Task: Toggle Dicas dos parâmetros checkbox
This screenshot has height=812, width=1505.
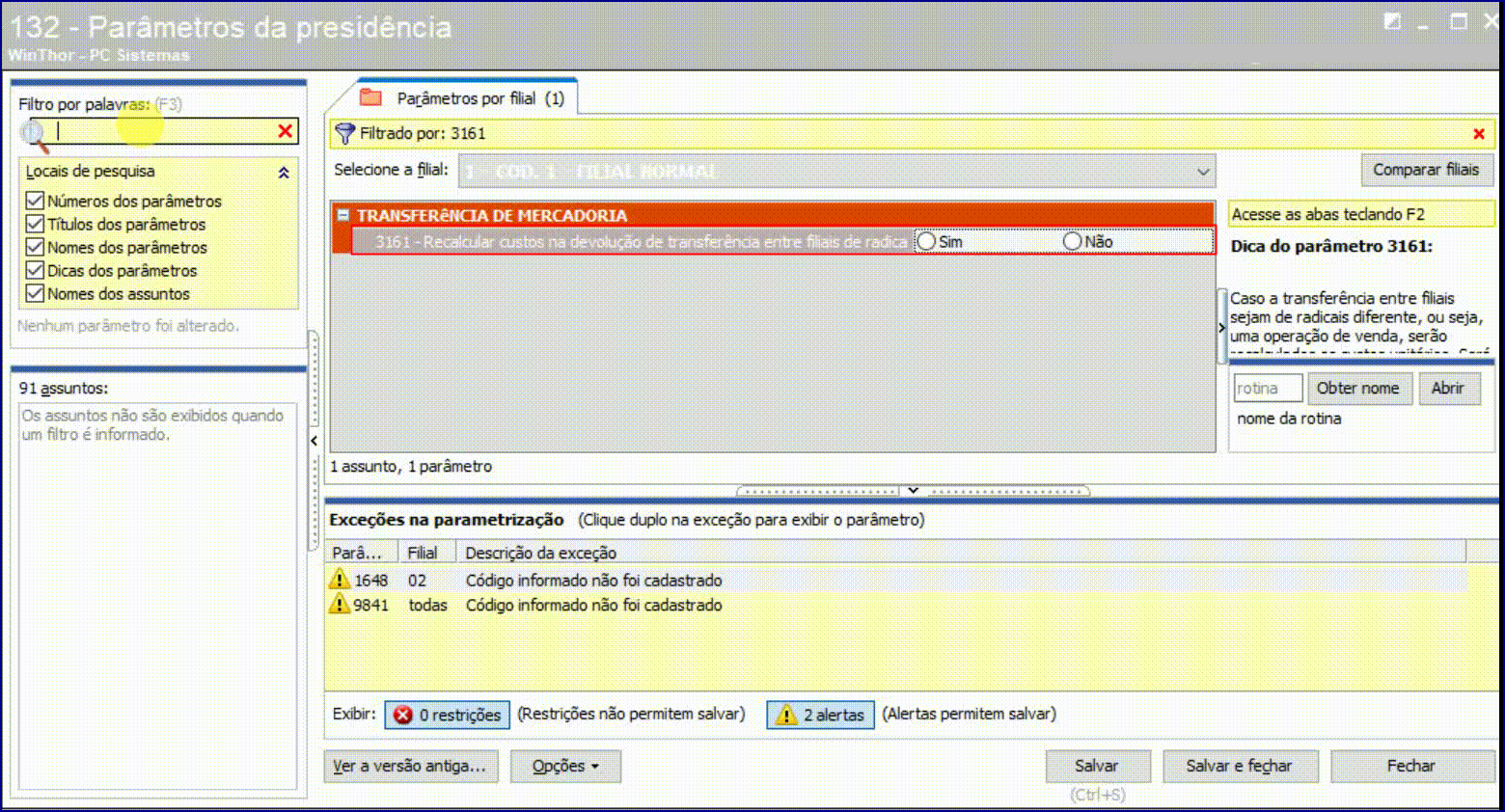Action: [x=35, y=270]
